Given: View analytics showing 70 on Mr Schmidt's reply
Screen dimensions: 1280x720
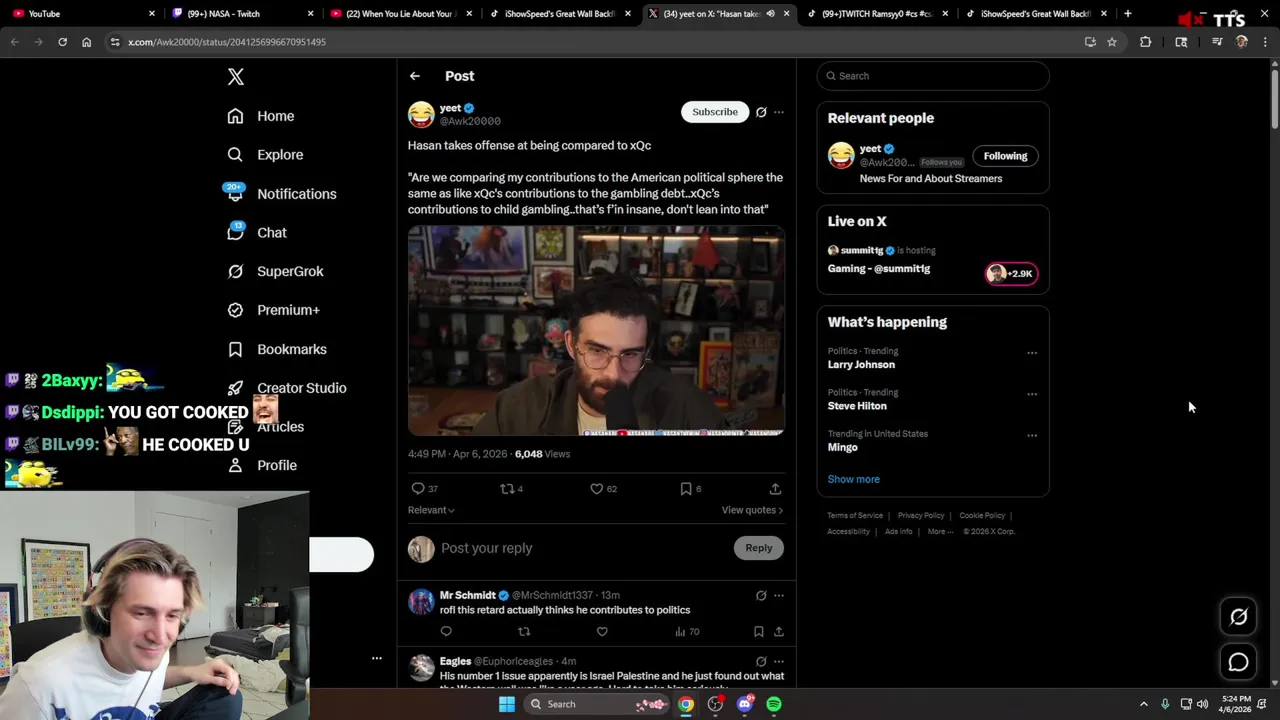Looking at the screenshot, I should tap(687, 632).
